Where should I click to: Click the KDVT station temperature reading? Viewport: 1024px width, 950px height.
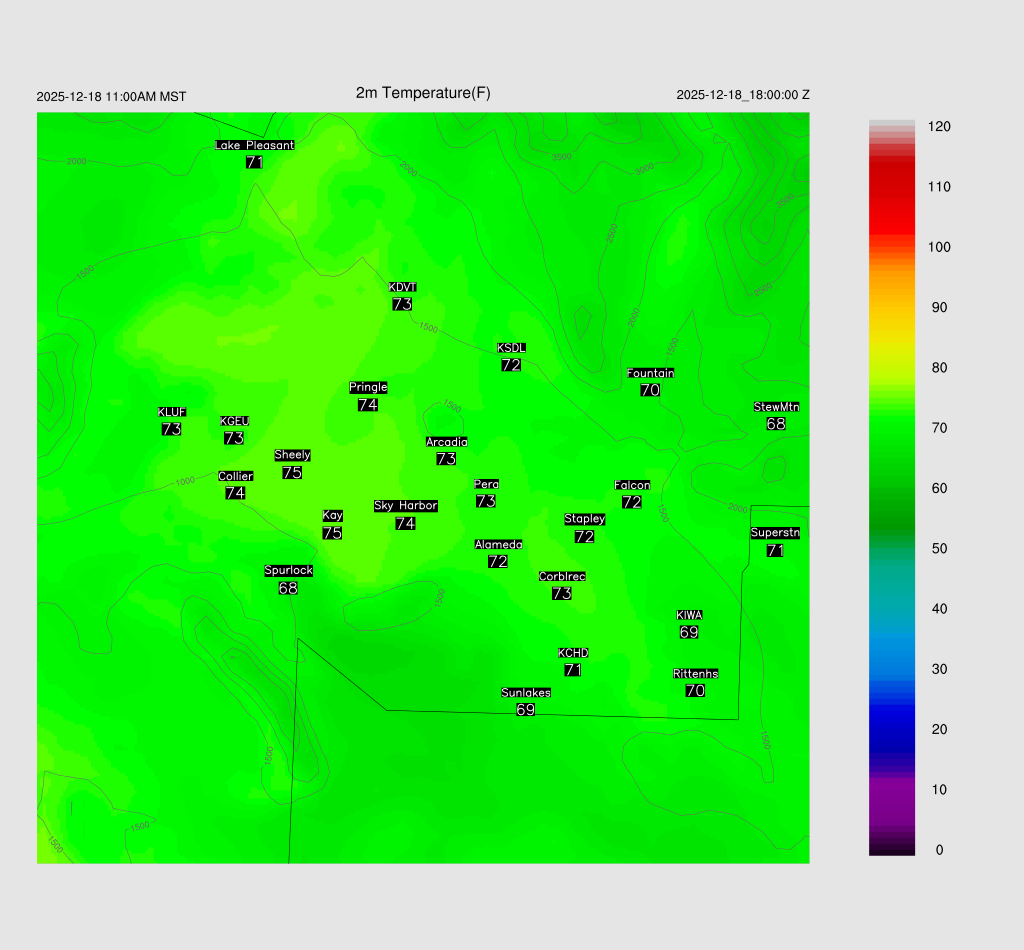402,304
